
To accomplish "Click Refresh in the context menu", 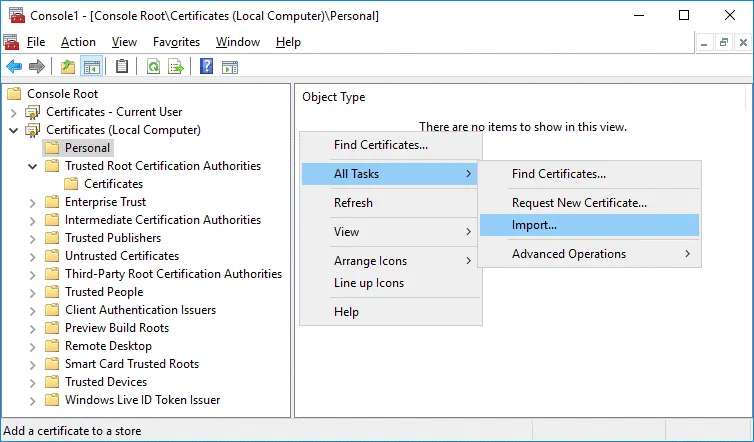I will click(353, 203).
